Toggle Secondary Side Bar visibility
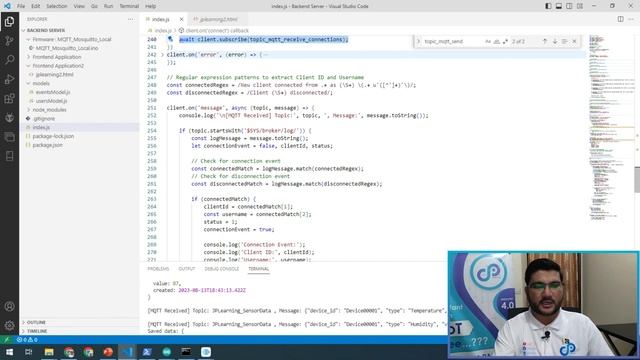 coord(569,6)
